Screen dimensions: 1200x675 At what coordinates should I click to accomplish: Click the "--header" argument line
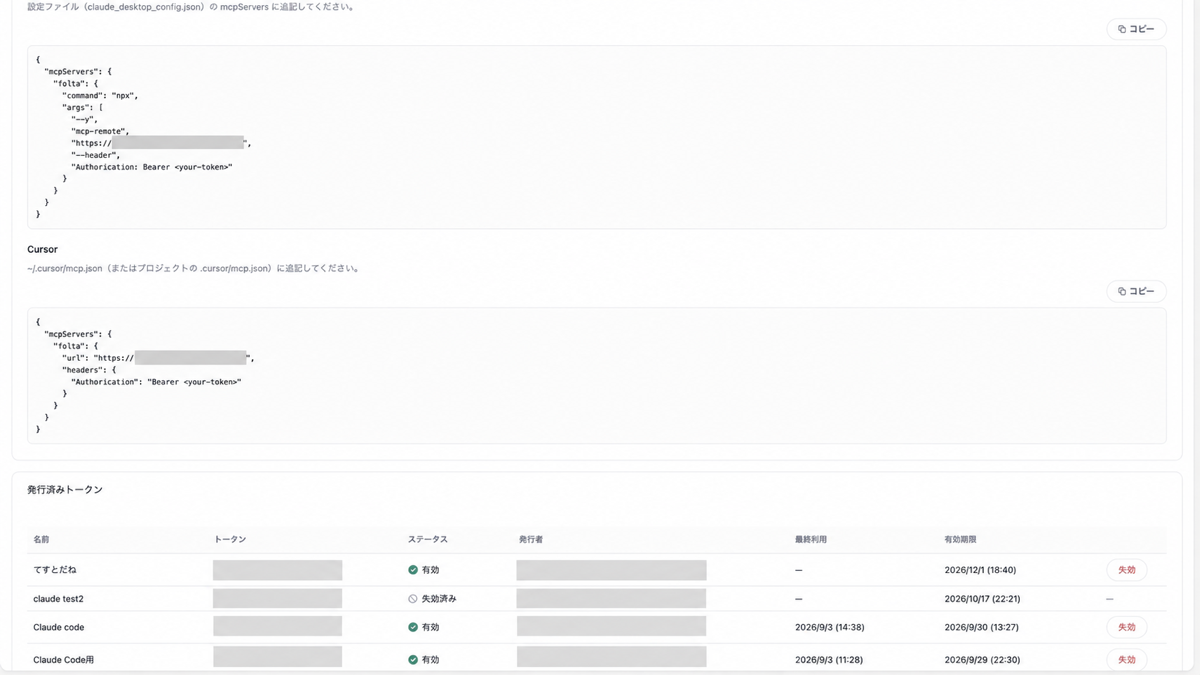point(95,155)
